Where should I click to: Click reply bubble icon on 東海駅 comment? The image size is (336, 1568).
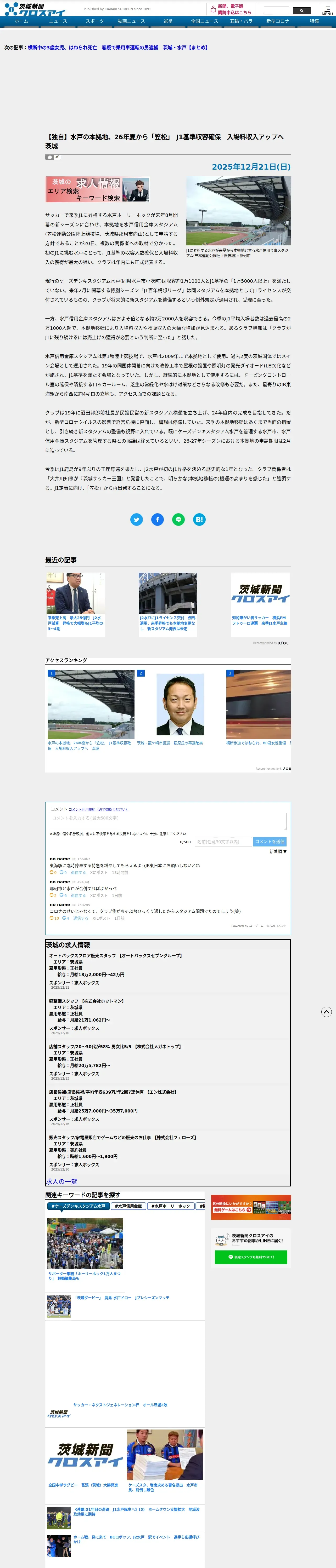[61, 872]
